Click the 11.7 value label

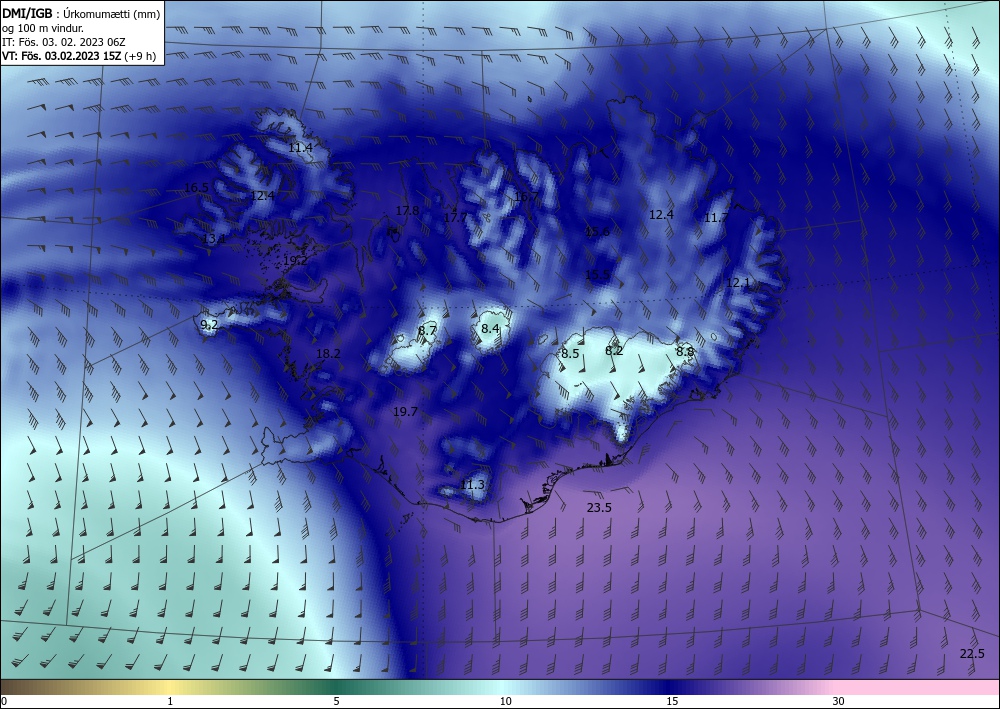(x=716, y=218)
